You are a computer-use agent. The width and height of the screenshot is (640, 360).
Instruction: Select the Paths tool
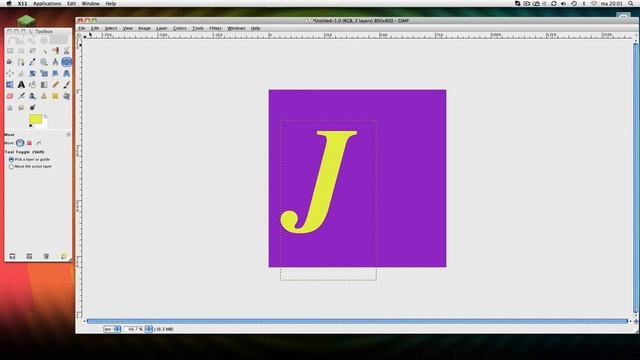pos(21,62)
